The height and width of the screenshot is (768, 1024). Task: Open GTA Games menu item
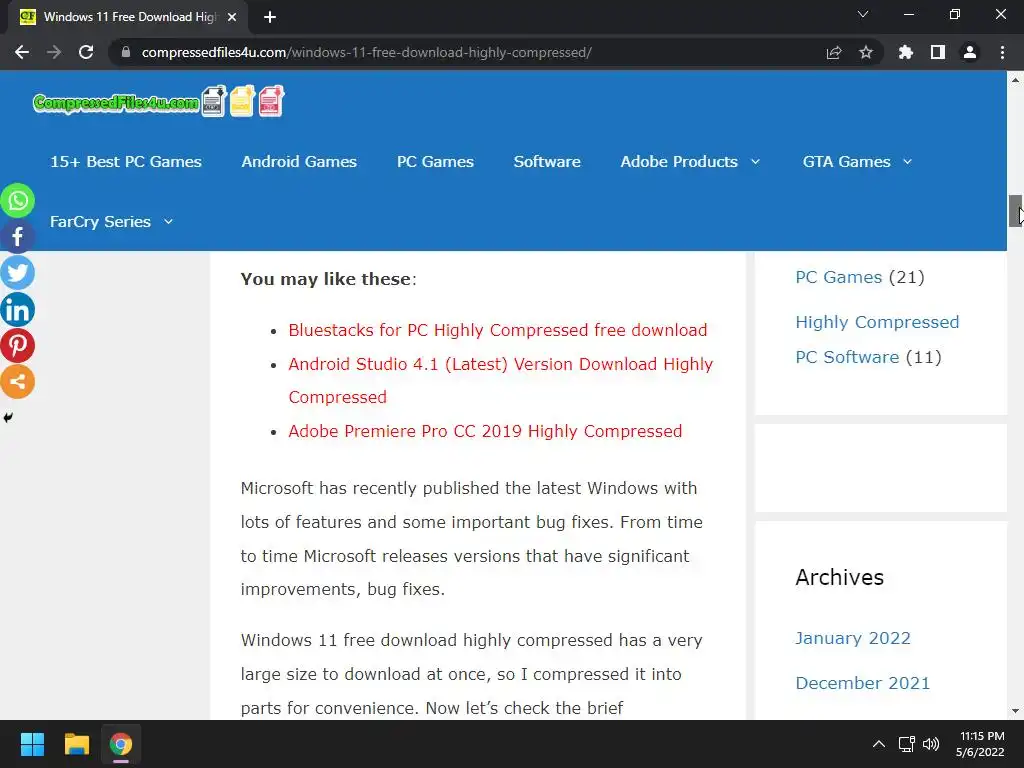pyautogui.click(x=846, y=161)
